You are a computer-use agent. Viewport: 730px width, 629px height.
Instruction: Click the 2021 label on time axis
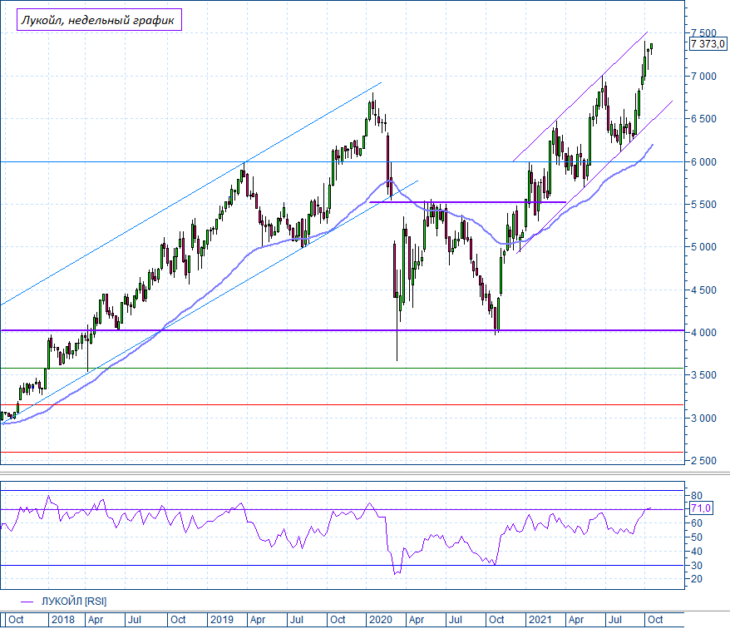pyautogui.click(x=540, y=620)
